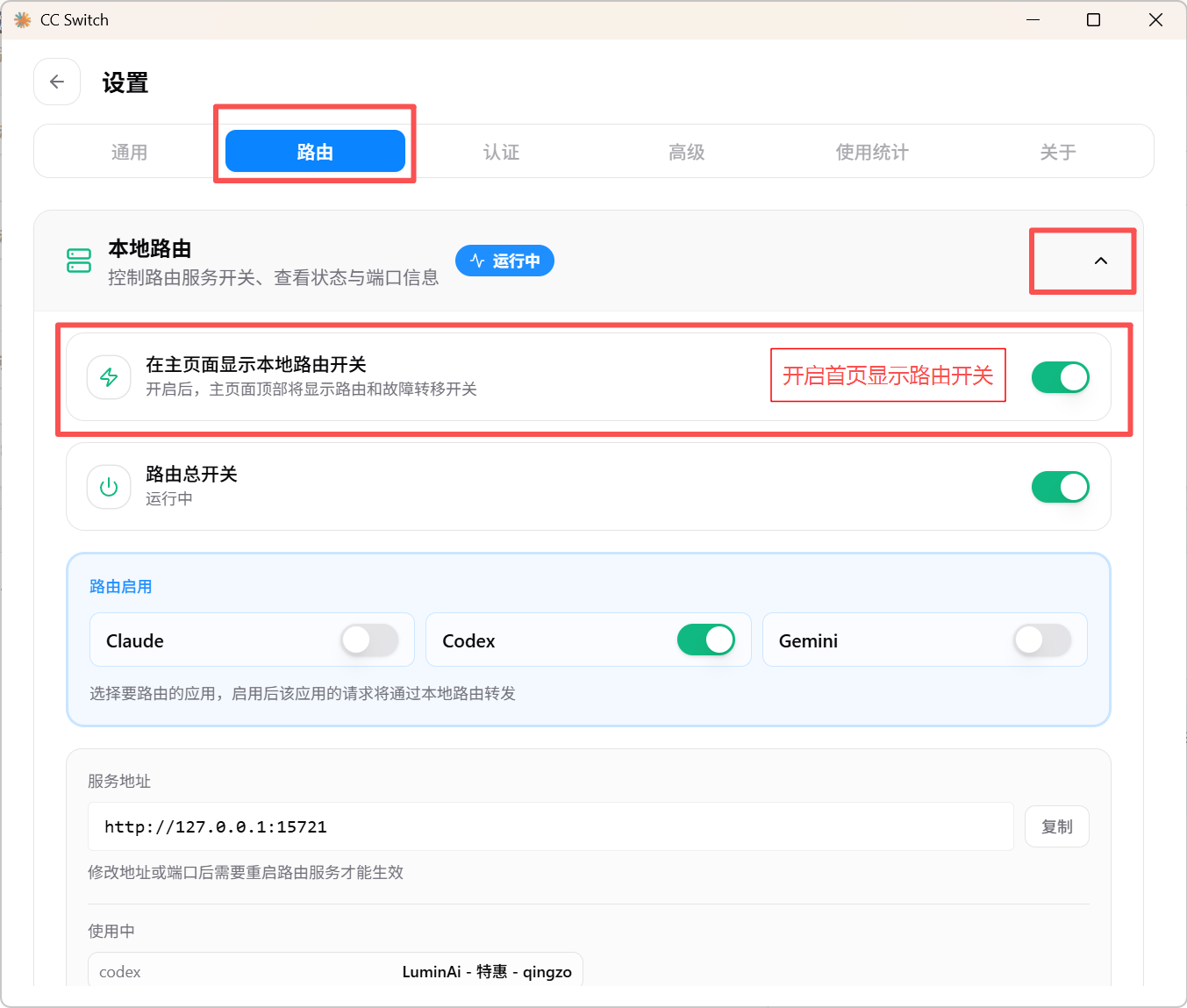The width and height of the screenshot is (1187, 1008).
Task: Open the 关于 tab
Action: point(1057,152)
